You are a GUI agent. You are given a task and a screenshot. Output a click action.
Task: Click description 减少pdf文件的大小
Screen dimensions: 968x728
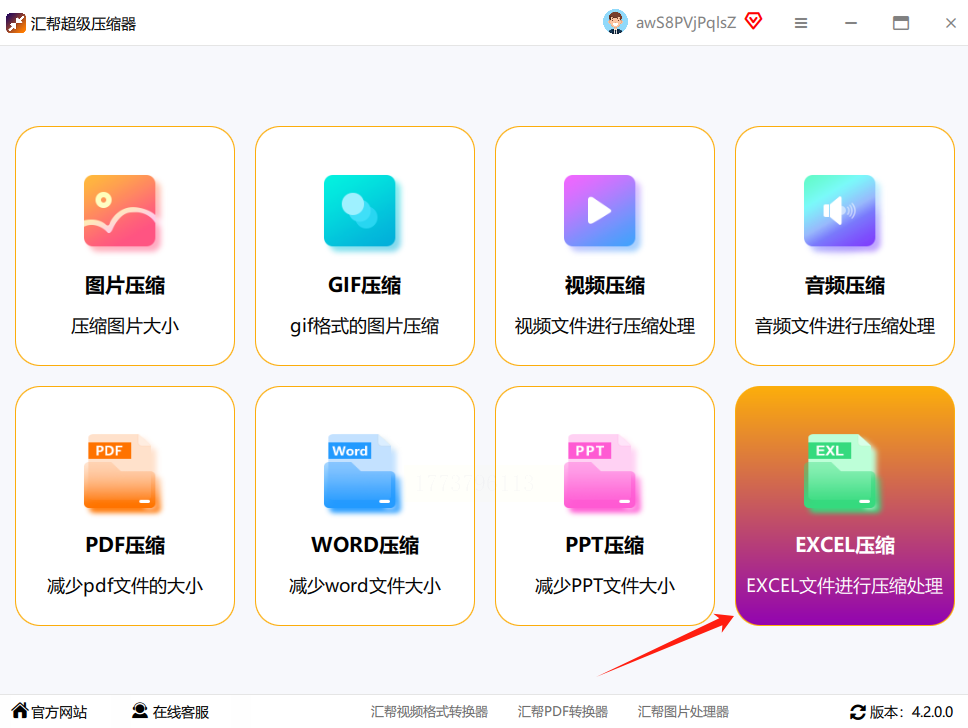[125, 585]
